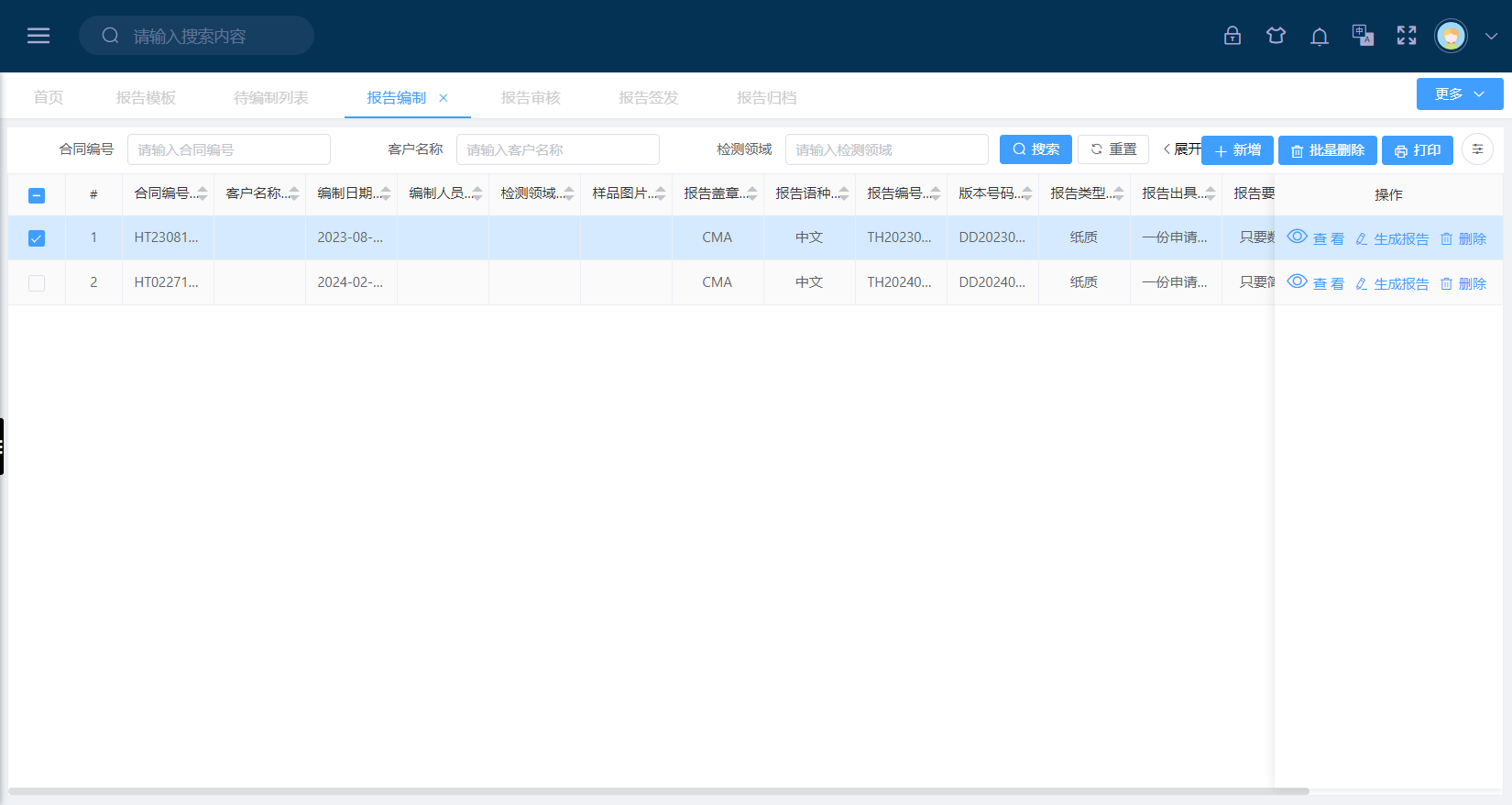Screen dimensions: 1512x805
Task: View the HT23081 row record
Action: [1316, 238]
